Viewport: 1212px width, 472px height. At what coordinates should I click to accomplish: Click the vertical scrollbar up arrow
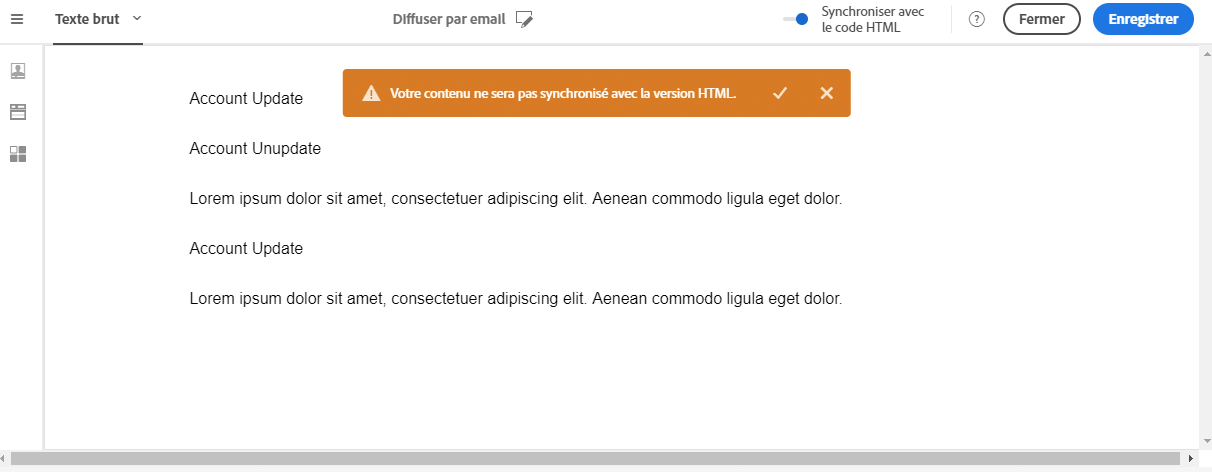1205,53
